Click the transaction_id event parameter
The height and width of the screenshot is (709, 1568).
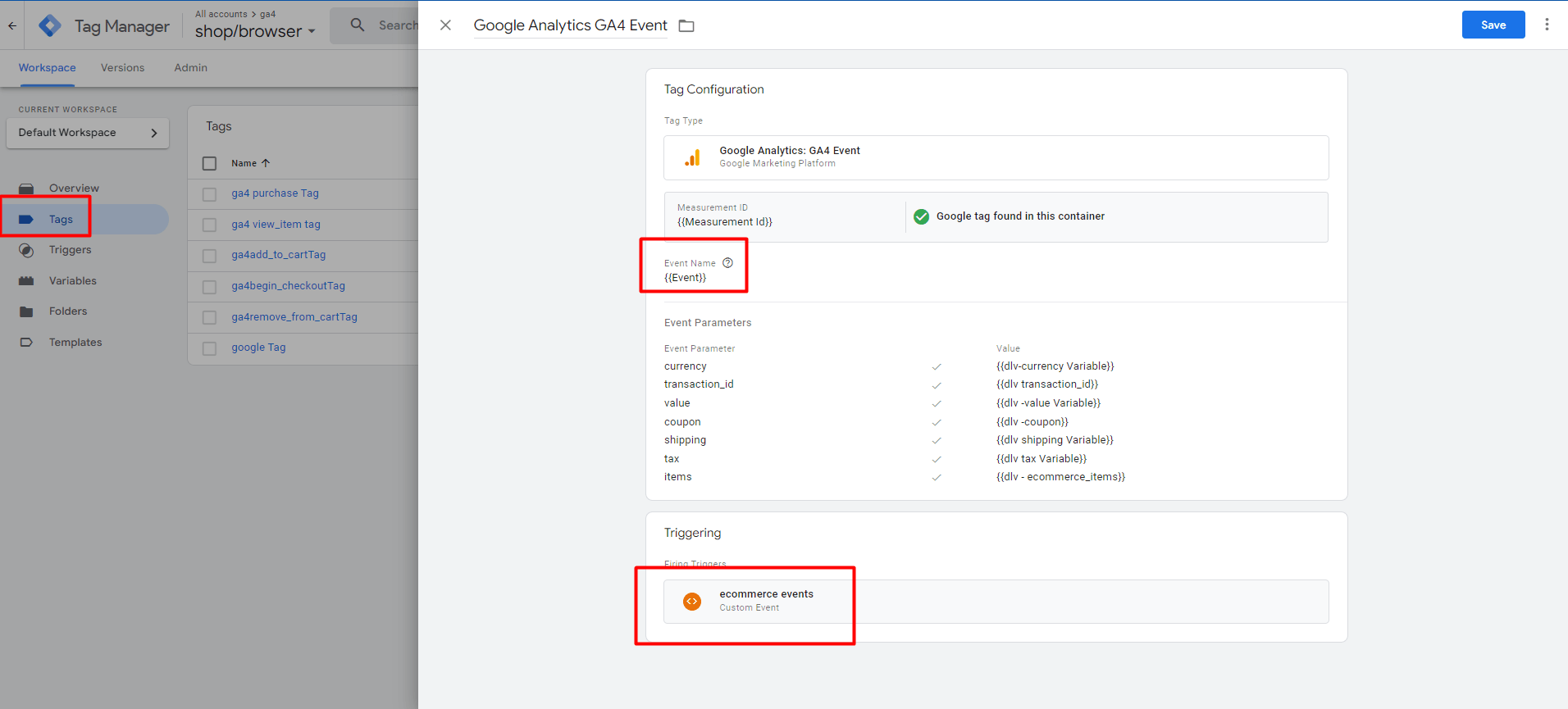click(699, 384)
